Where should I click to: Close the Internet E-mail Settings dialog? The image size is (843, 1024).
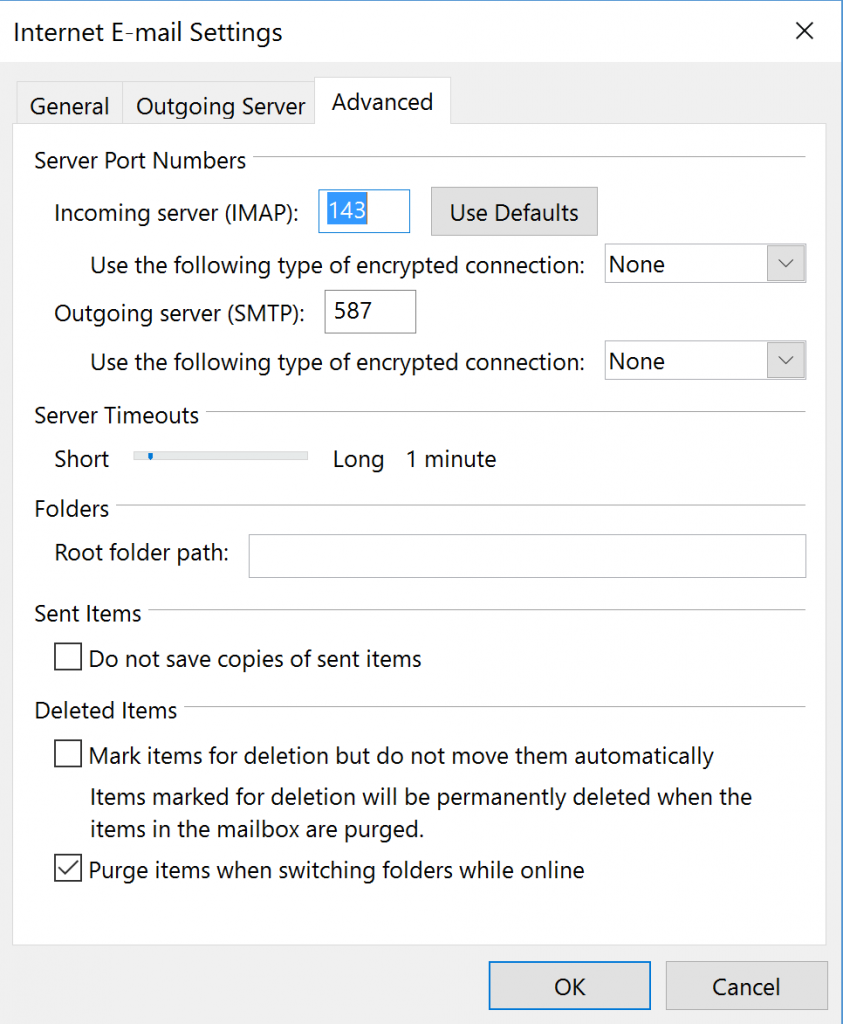pyautogui.click(x=804, y=31)
